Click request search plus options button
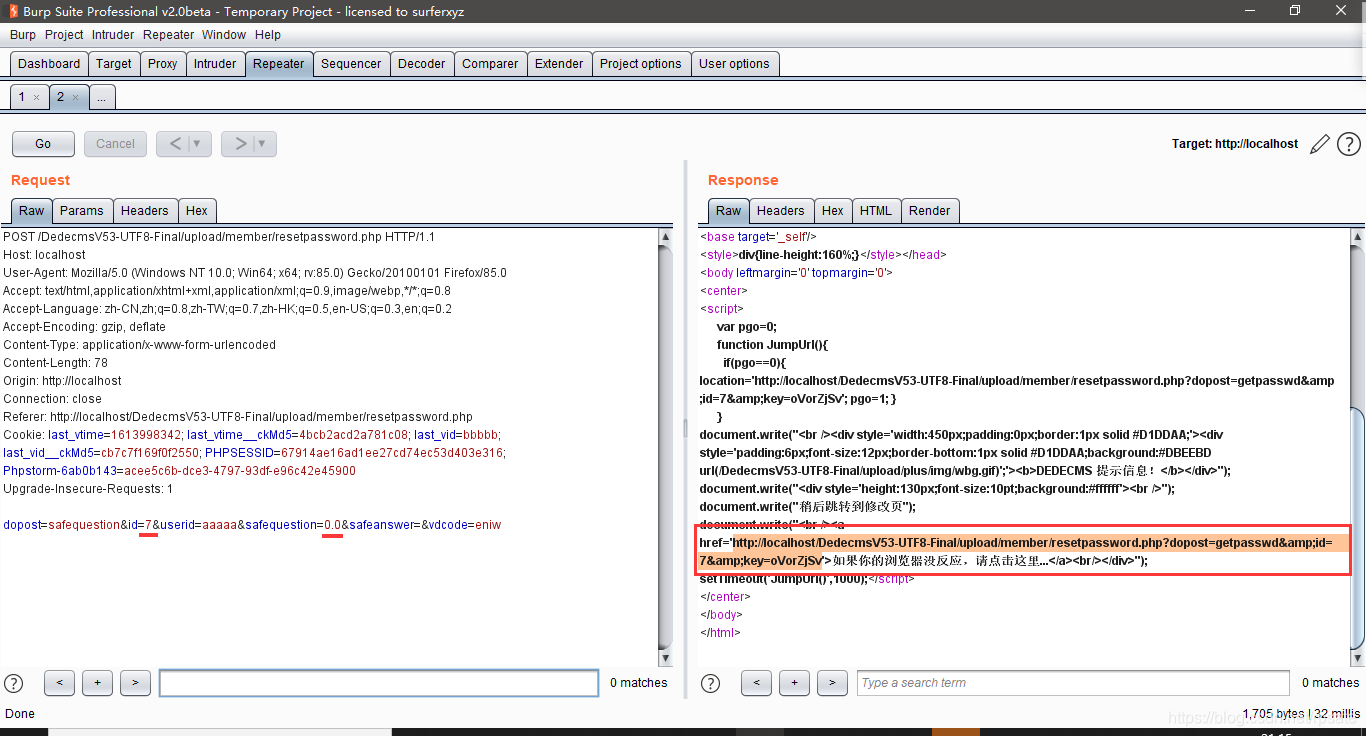This screenshot has height=736, width=1366. [x=97, y=683]
